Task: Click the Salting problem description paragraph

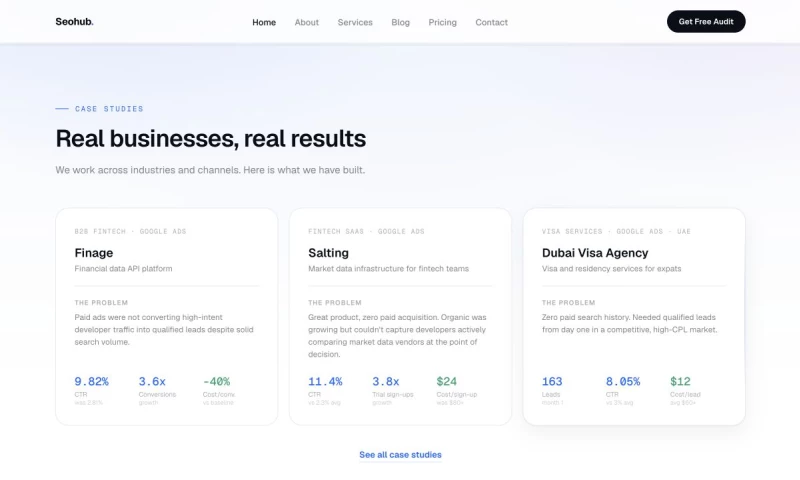Action: coord(397,336)
